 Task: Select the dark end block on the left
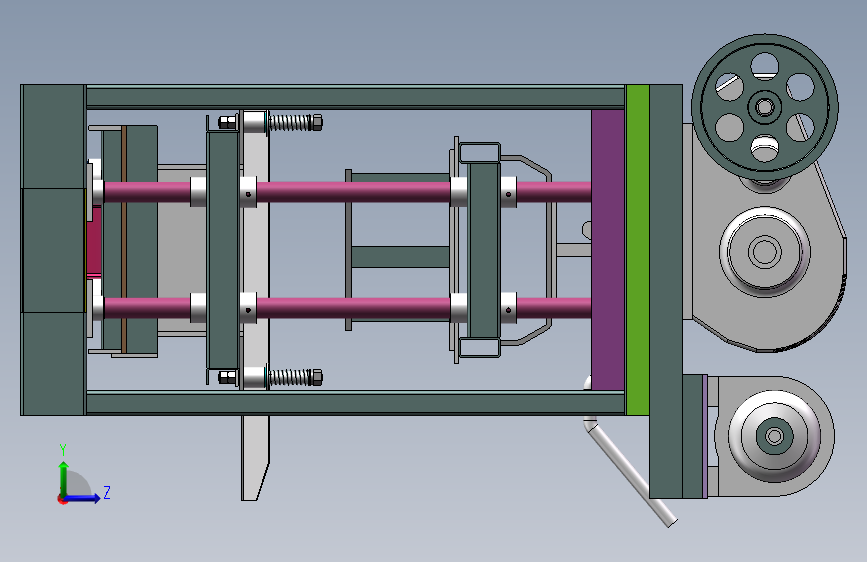click(x=53, y=249)
